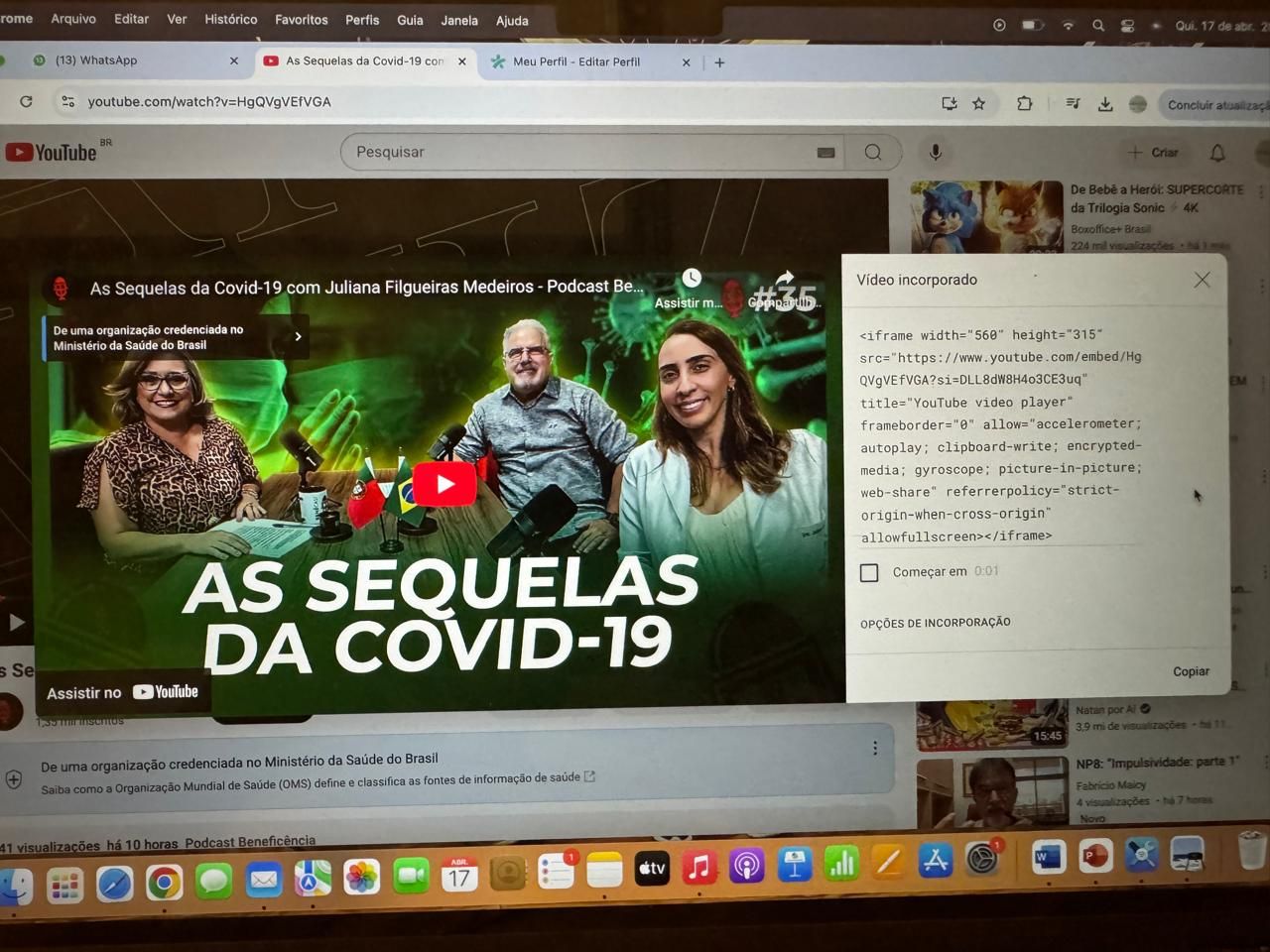Open a new Chrome tab

point(719,62)
